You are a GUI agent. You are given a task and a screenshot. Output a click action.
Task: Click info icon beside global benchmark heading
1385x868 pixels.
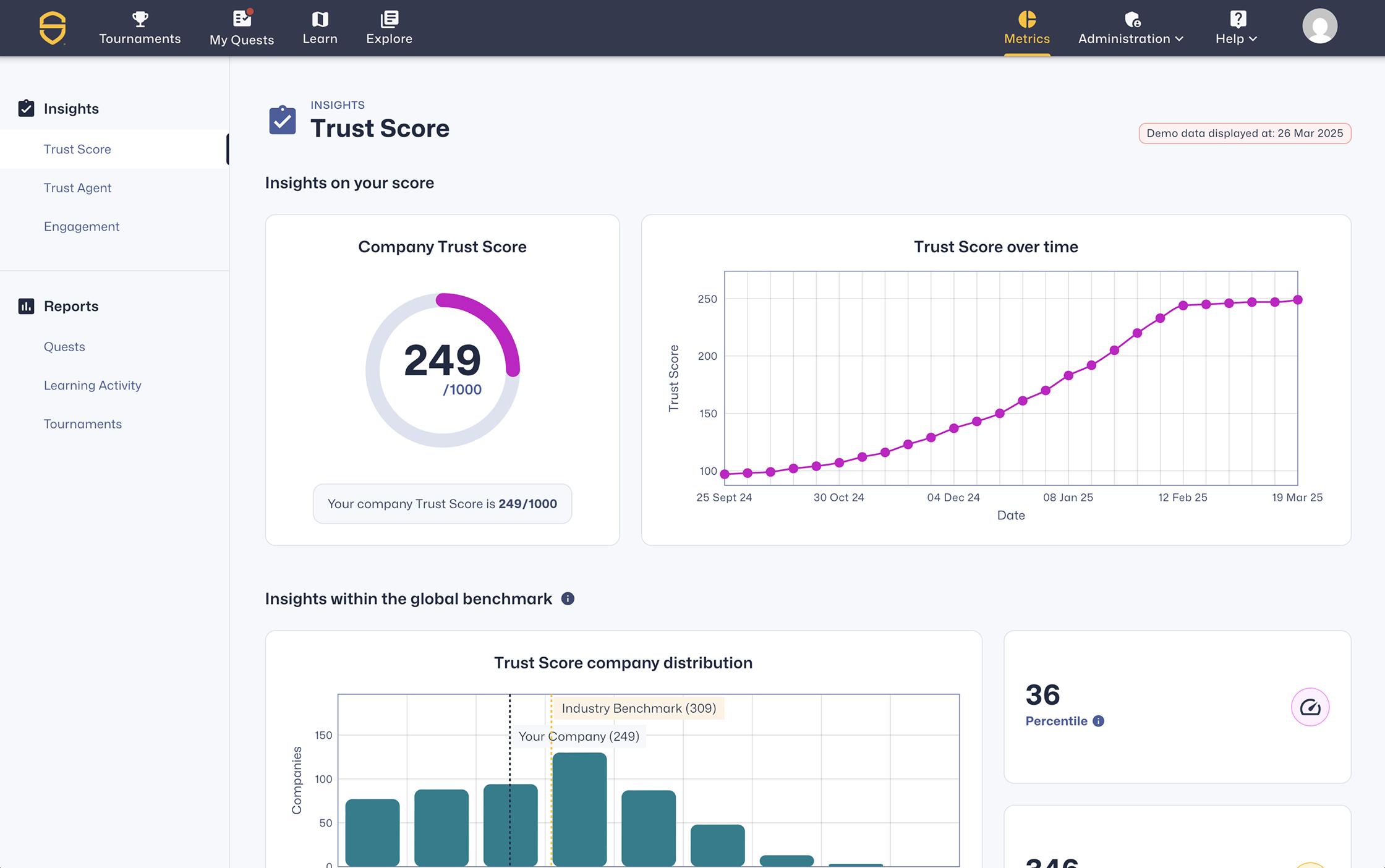568,598
